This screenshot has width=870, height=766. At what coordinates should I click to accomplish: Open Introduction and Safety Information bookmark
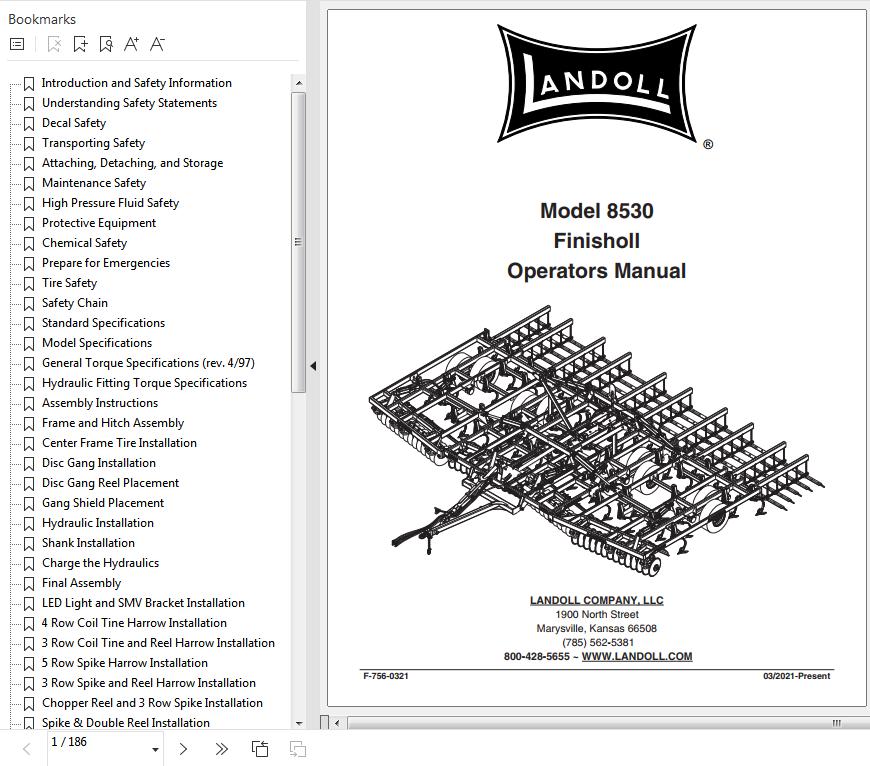(136, 83)
